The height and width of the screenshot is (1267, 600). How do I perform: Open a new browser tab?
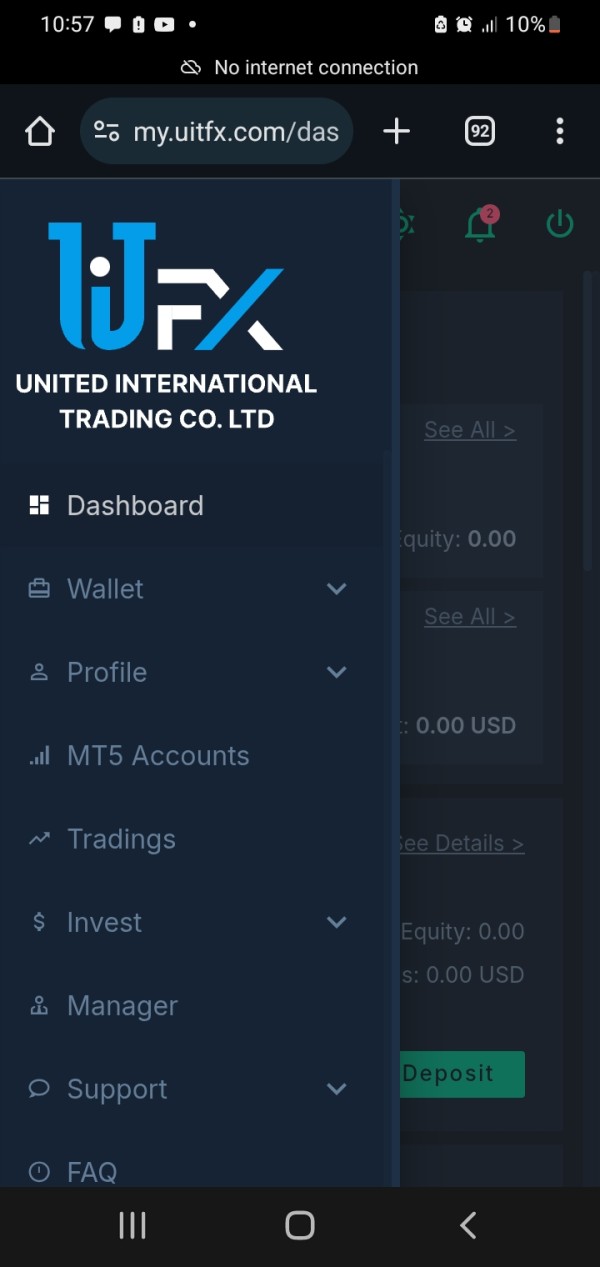coord(397,131)
